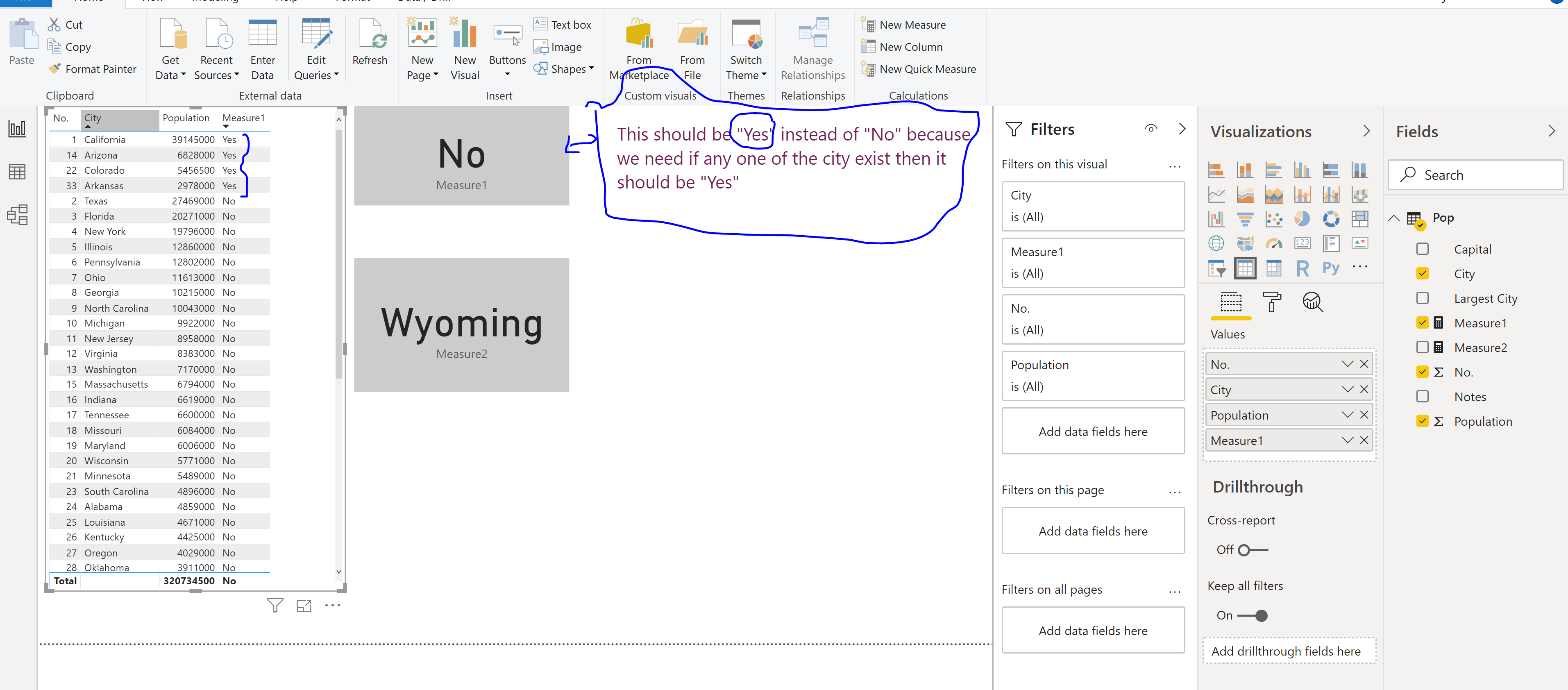1568x690 pixels.
Task: Click Enter Data button
Action: coord(263,49)
